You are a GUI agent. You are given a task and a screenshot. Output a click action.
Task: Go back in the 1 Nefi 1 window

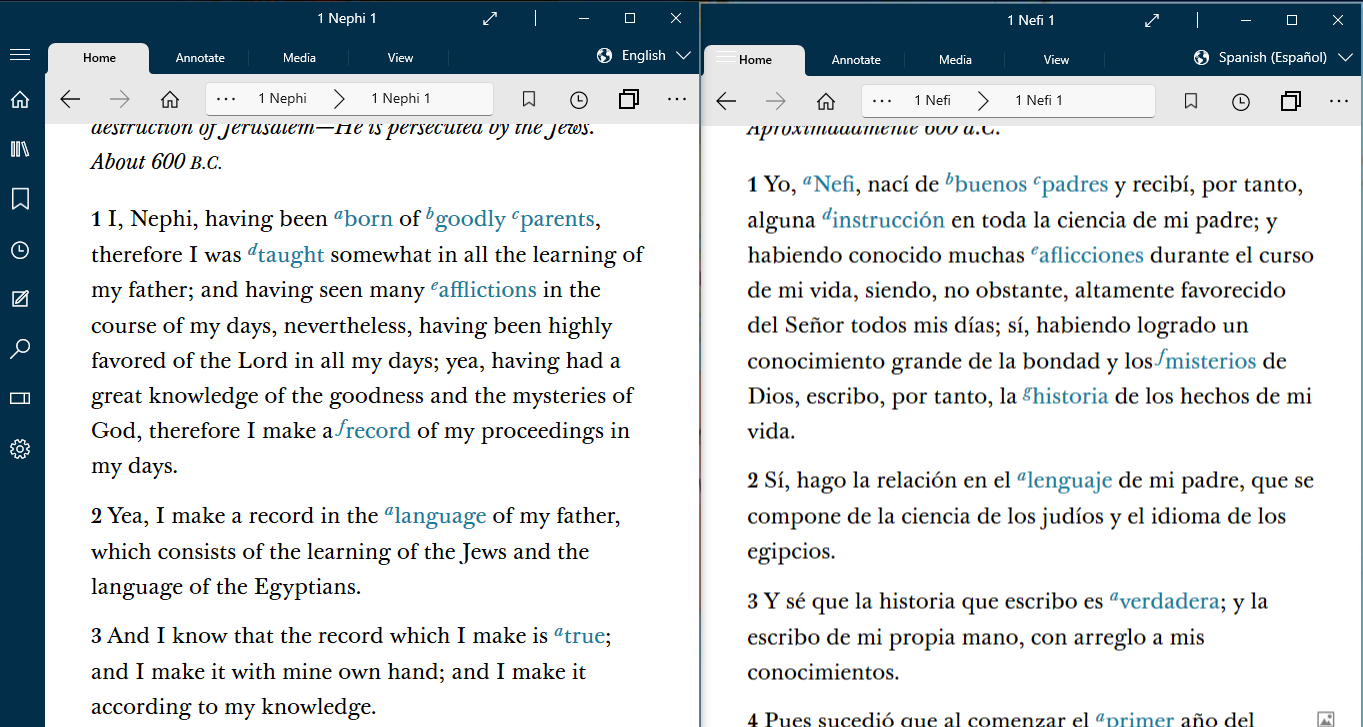click(x=726, y=101)
